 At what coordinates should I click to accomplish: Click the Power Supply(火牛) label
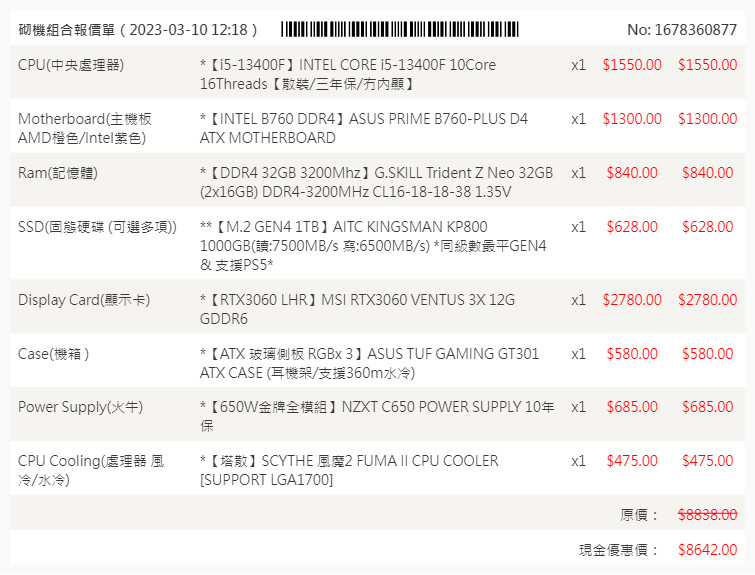click(x=81, y=407)
